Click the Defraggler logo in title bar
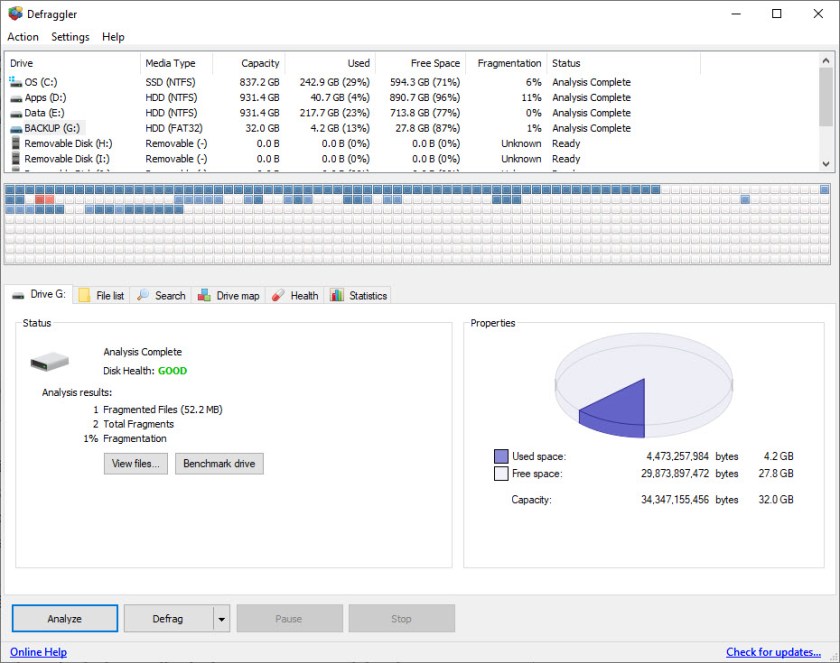The height and width of the screenshot is (663, 840). point(14,14)
